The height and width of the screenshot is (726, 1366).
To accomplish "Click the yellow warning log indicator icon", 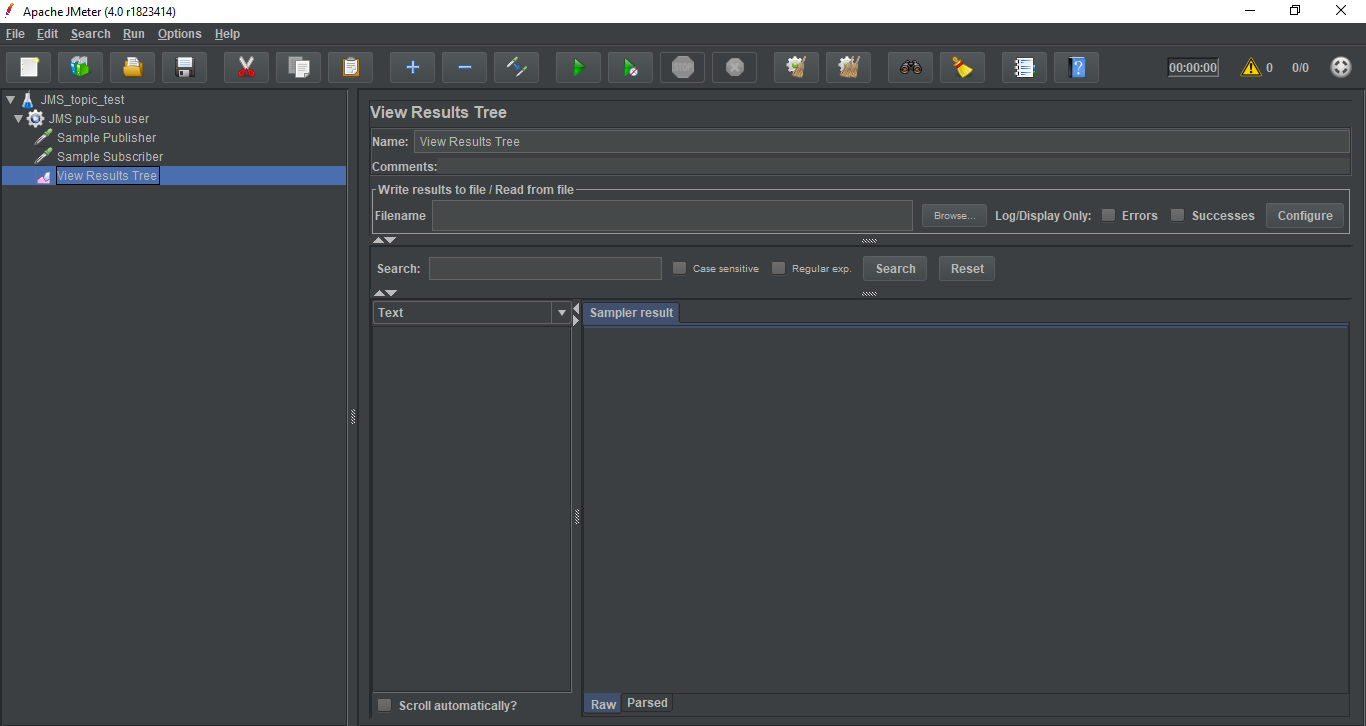I will pyautogui.click(x=1250, y=68).
